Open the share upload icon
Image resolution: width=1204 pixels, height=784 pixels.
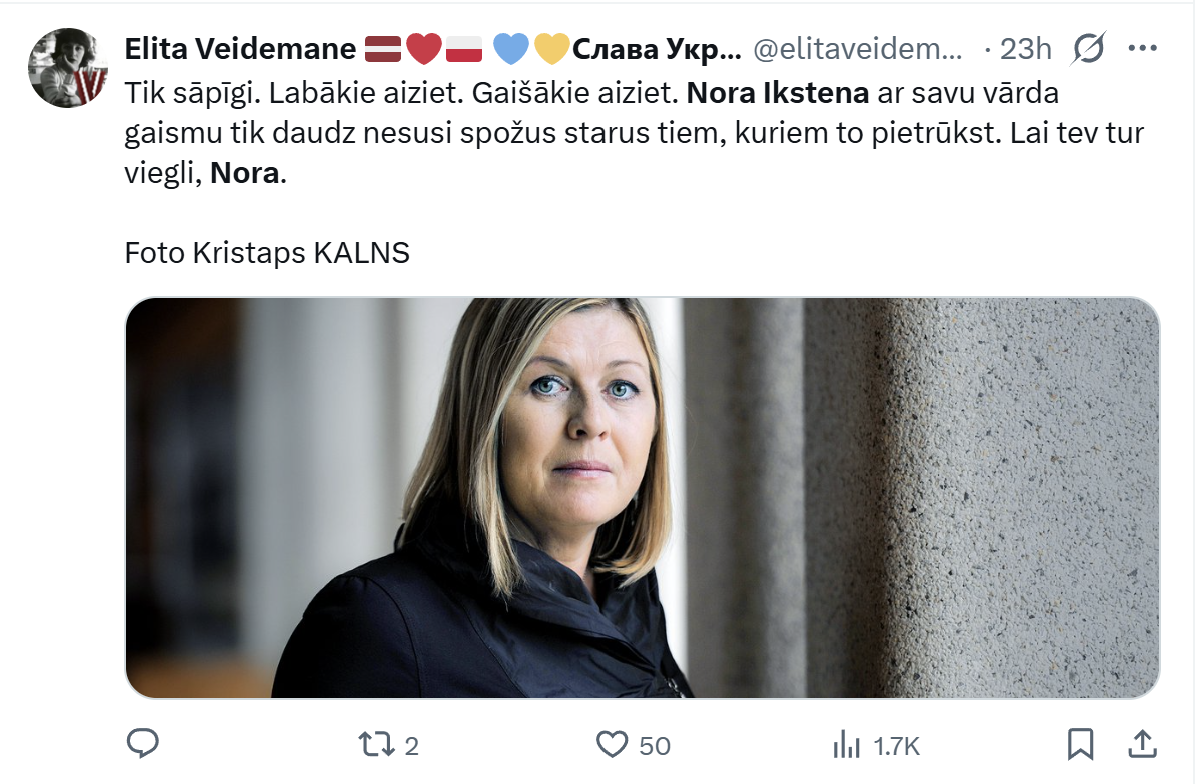1143,743
